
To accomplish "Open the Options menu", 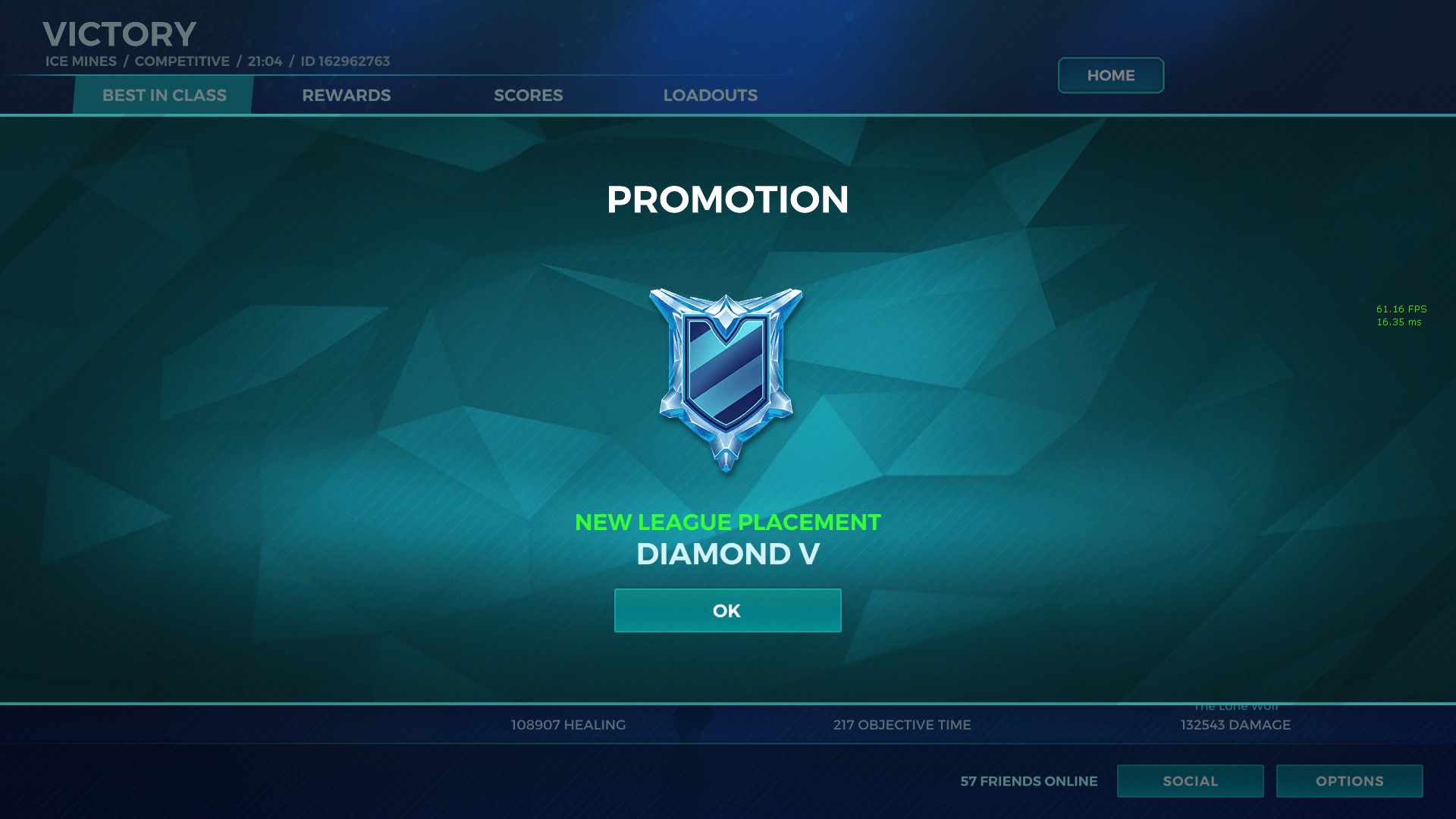I will tap(1349, 781).
